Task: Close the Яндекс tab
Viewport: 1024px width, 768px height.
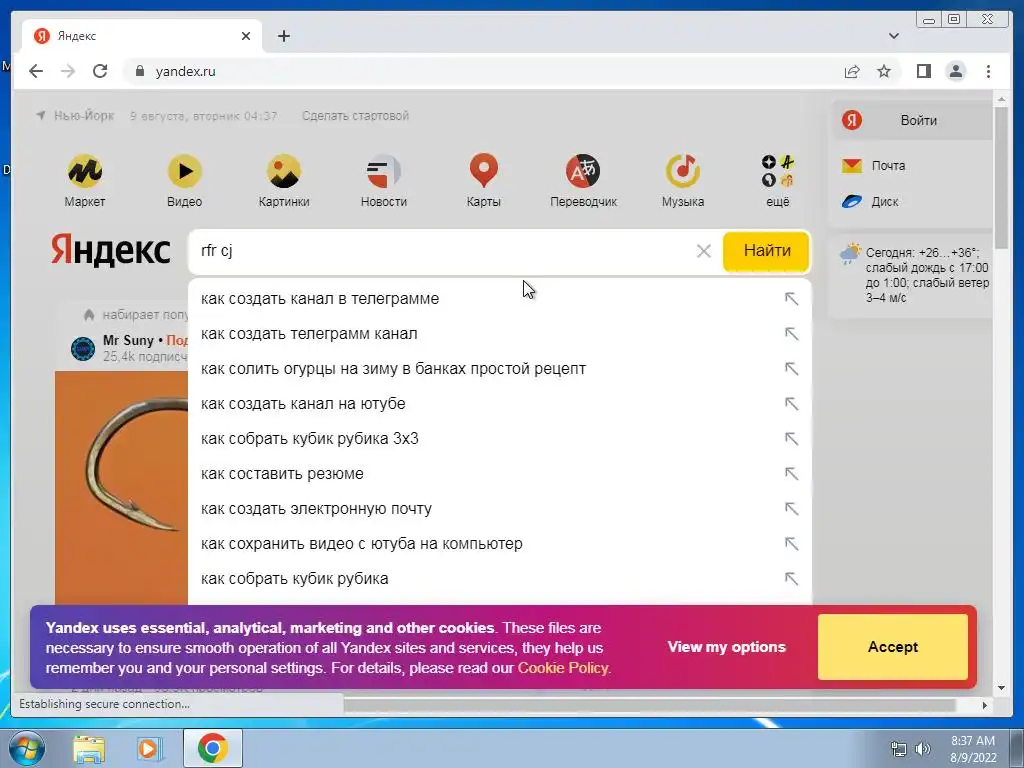Action: (x=246, y=36)
